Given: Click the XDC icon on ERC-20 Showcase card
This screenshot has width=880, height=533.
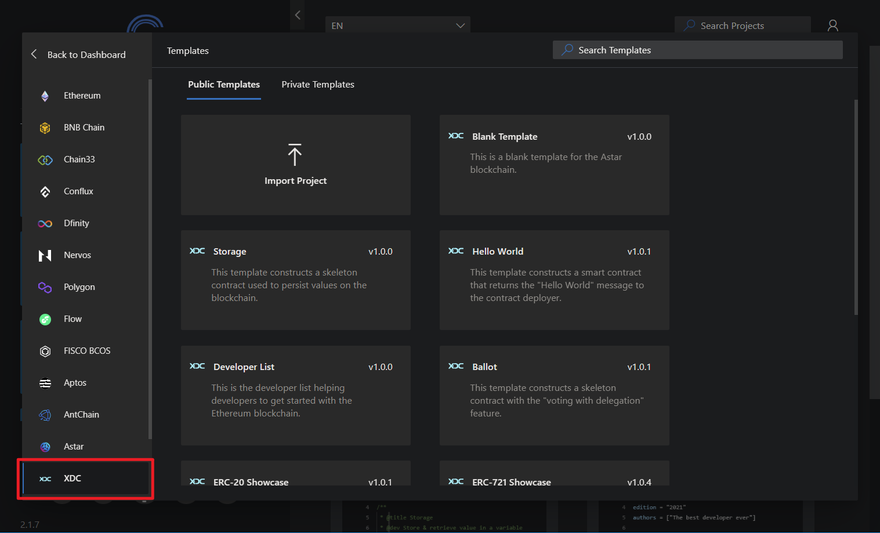Looking at the screenshot, I should click(x=197, y=481).
